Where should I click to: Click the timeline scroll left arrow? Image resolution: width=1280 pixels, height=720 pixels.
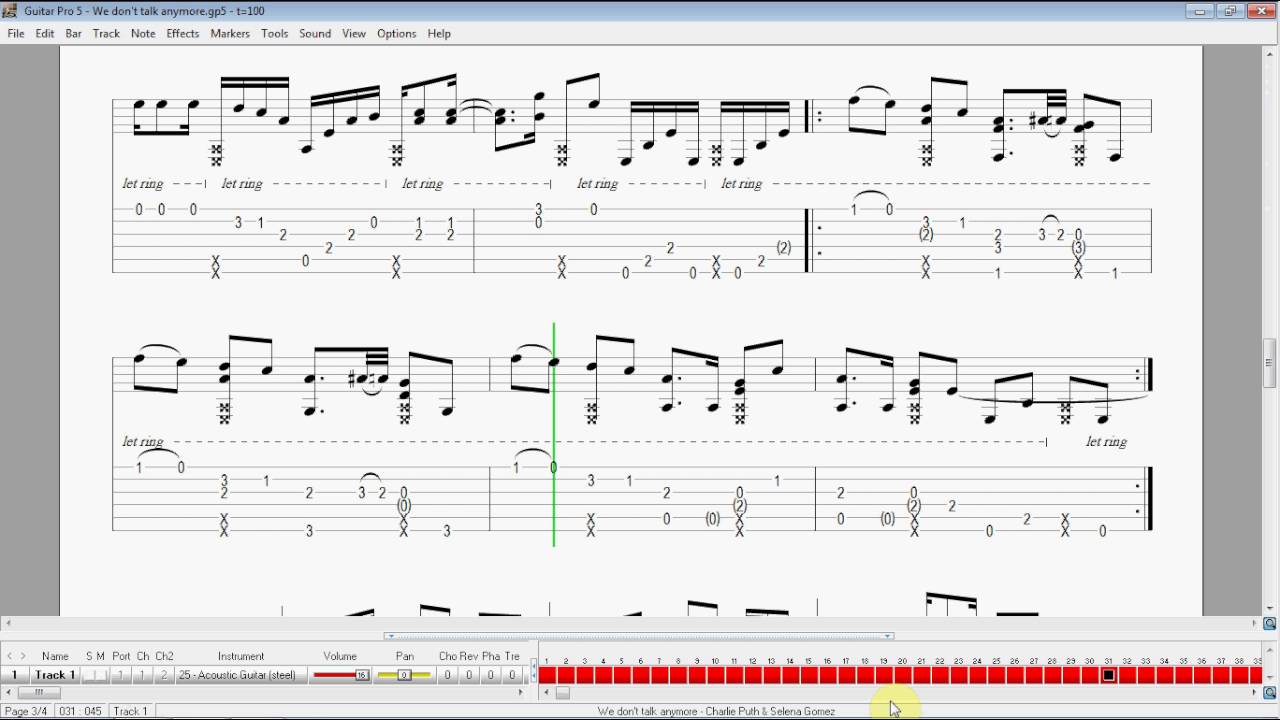(x=547, y=693)
